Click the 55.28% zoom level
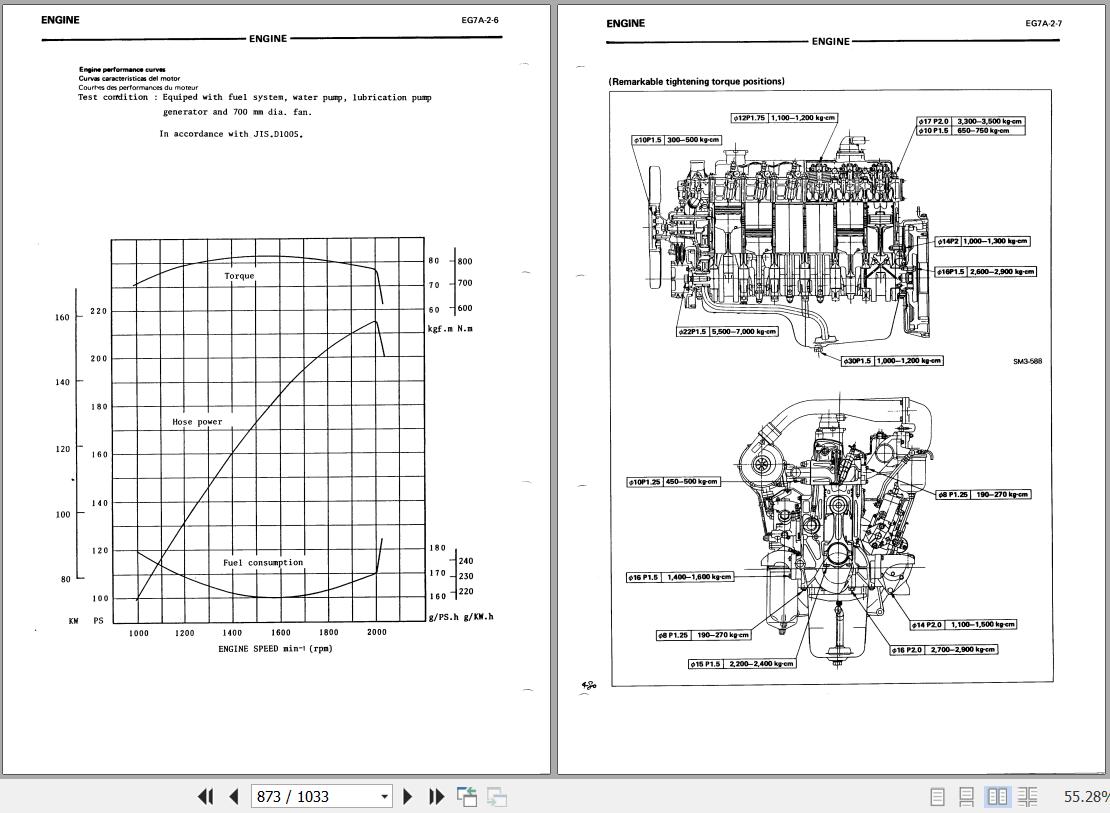 click(1086, 797)
